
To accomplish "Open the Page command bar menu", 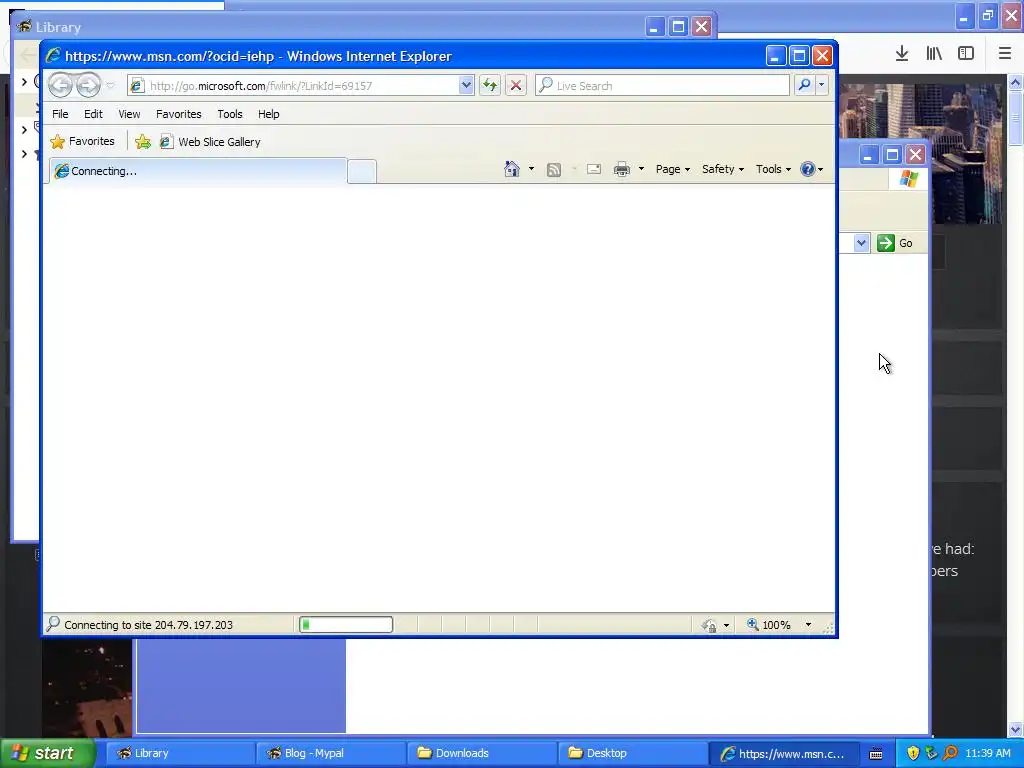I will tap(673, 169).
